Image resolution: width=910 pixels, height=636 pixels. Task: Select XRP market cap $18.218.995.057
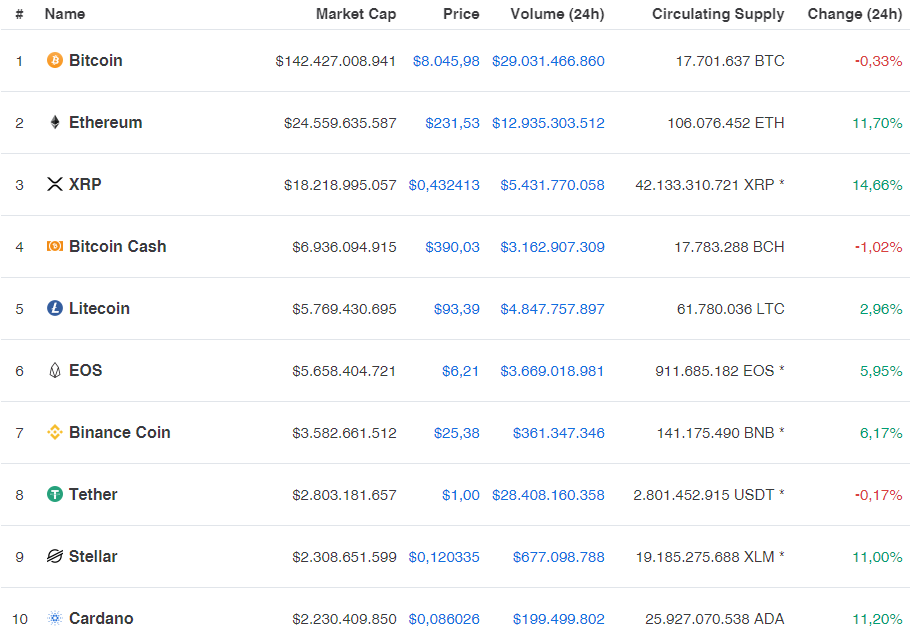[x=340, y=185]
